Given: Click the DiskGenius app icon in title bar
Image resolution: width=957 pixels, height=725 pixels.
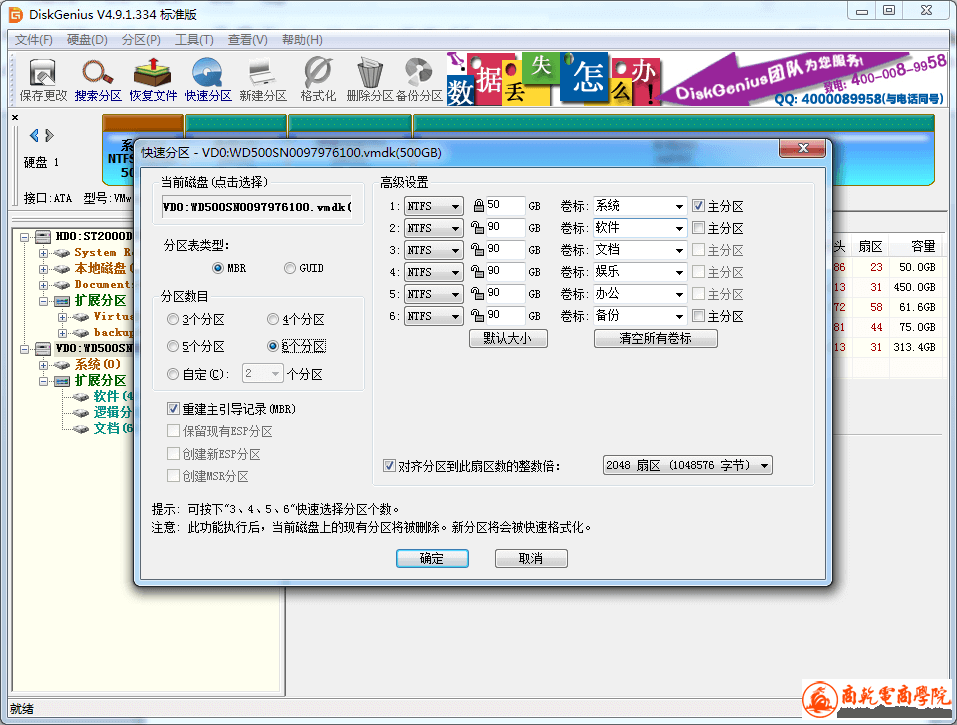Looking at the screenshot, I should [x=15, y=14].
